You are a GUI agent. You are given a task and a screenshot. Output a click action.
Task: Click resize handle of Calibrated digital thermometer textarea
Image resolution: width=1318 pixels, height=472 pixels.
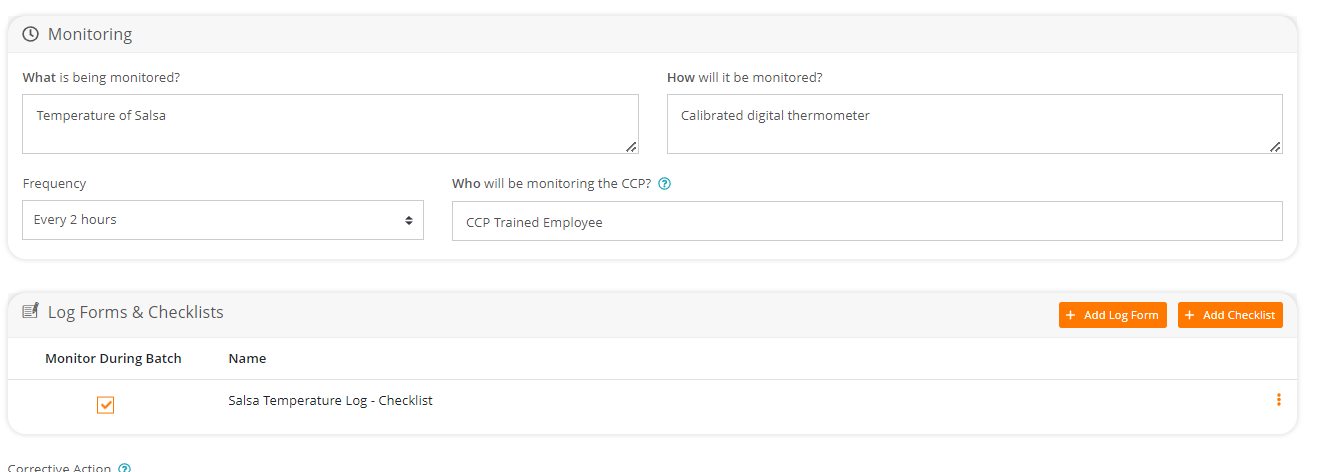1275,146
